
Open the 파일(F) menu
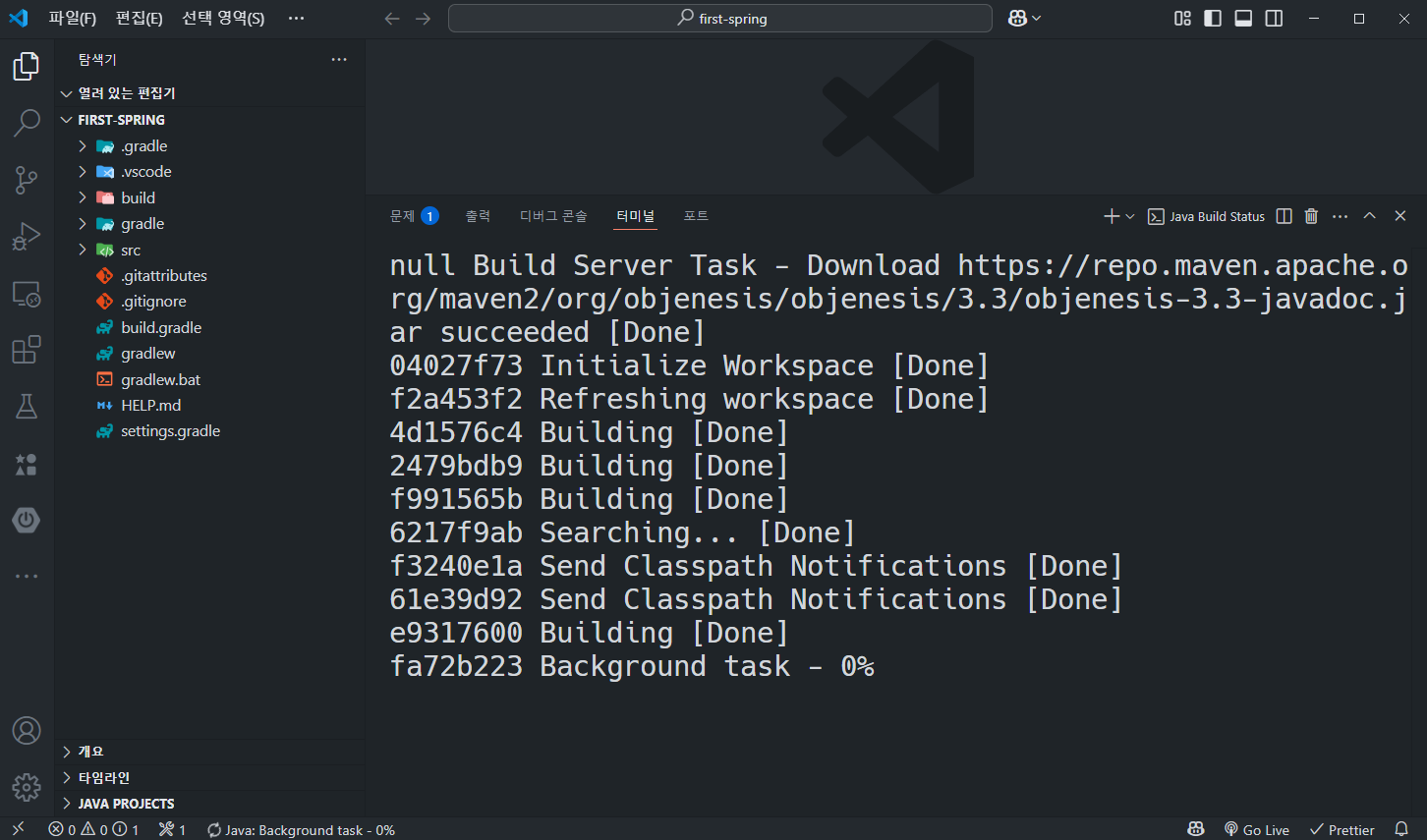click(73, 19)
